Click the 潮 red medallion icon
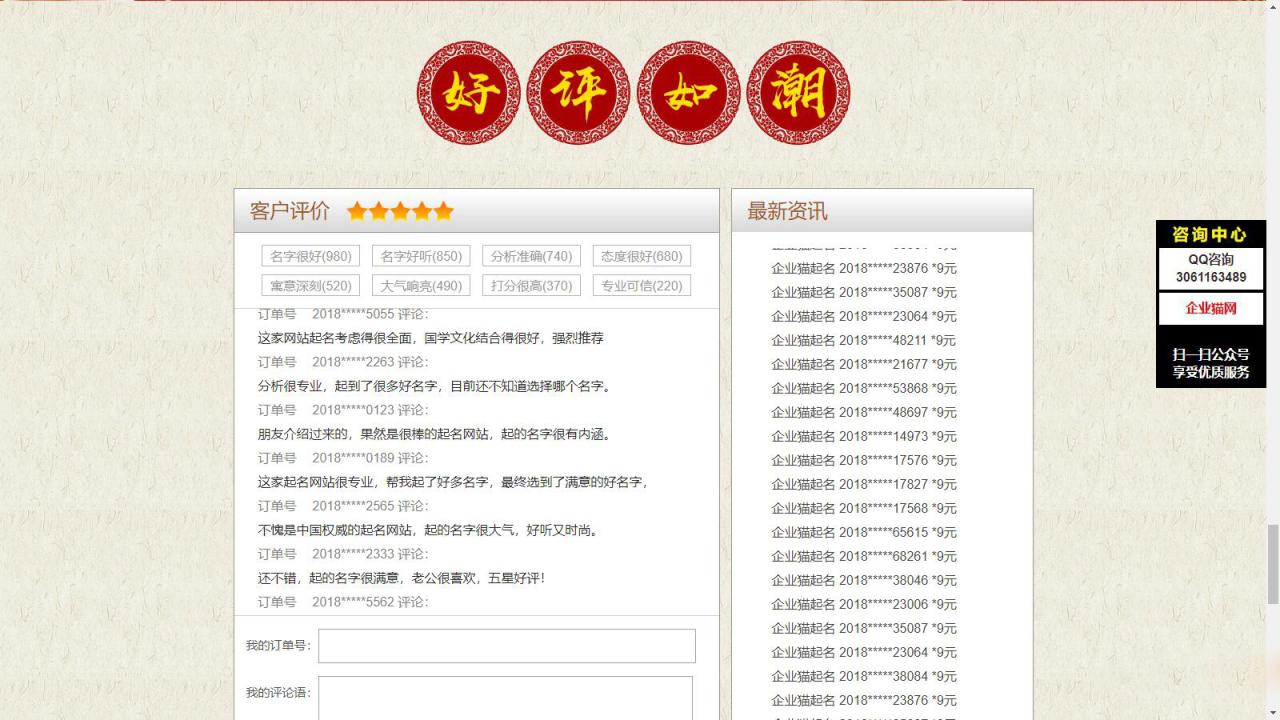This screenshot has width=1280, height=720. coord(796,92)
